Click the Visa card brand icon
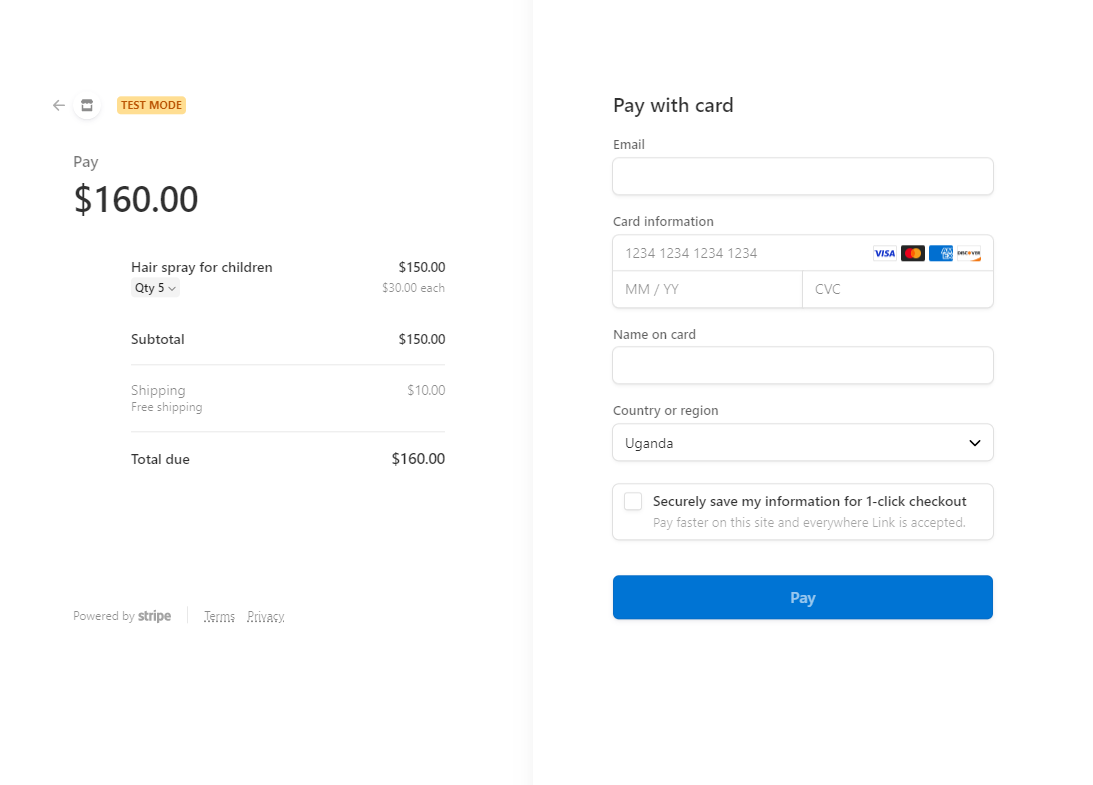 (884, 253)
